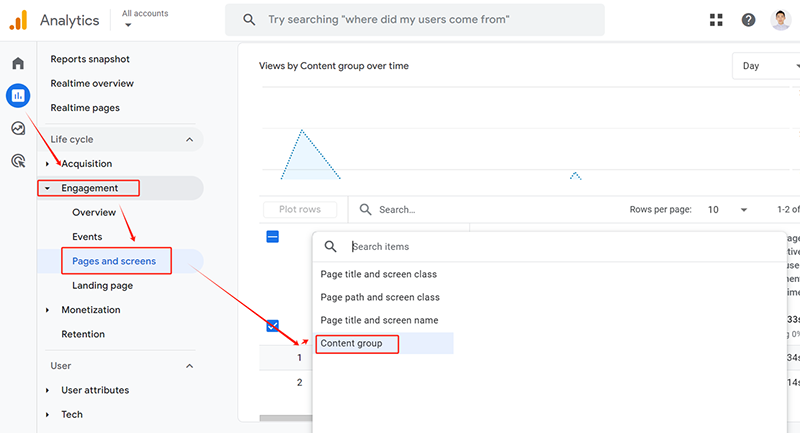800x433 pixels.
Task: Click the Analytics logo
Action: (x=19, y=20)
